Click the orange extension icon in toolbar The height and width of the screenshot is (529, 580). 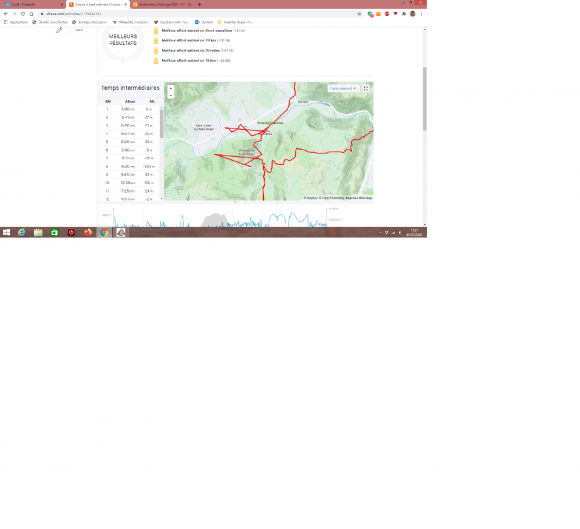pyautogui.click(x=378, y=14)
